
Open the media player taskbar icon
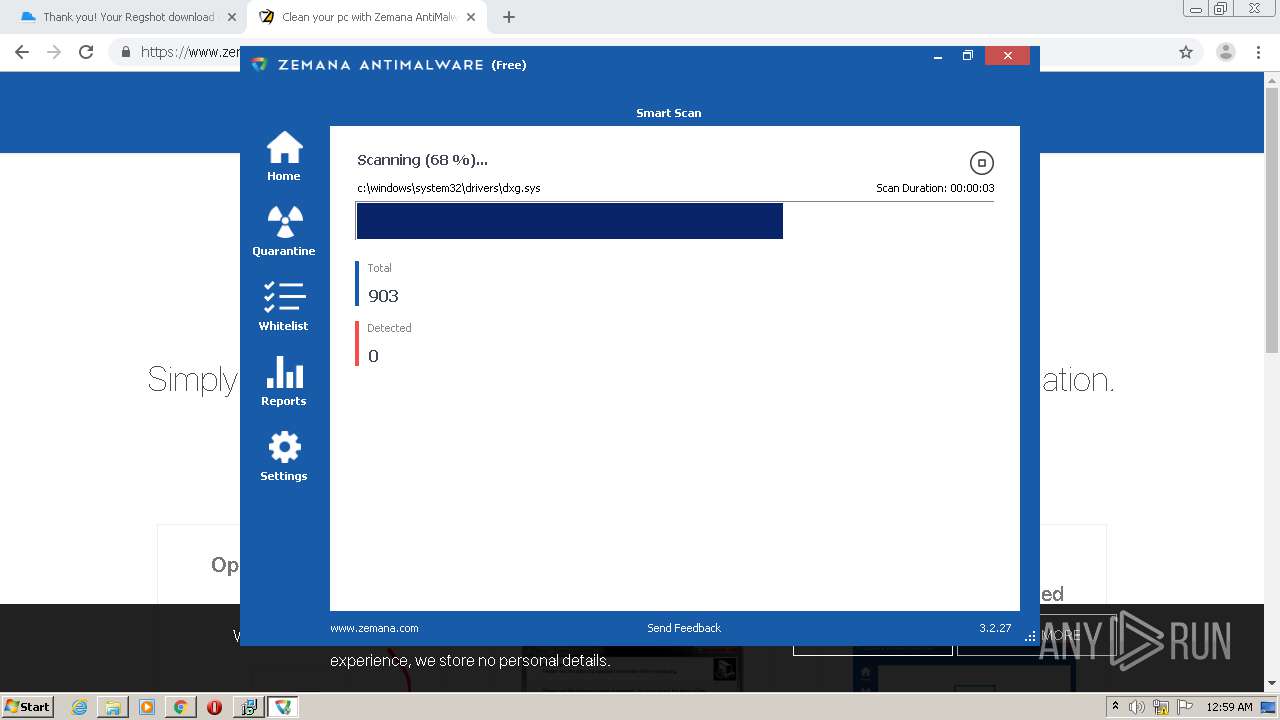point(147,707)
